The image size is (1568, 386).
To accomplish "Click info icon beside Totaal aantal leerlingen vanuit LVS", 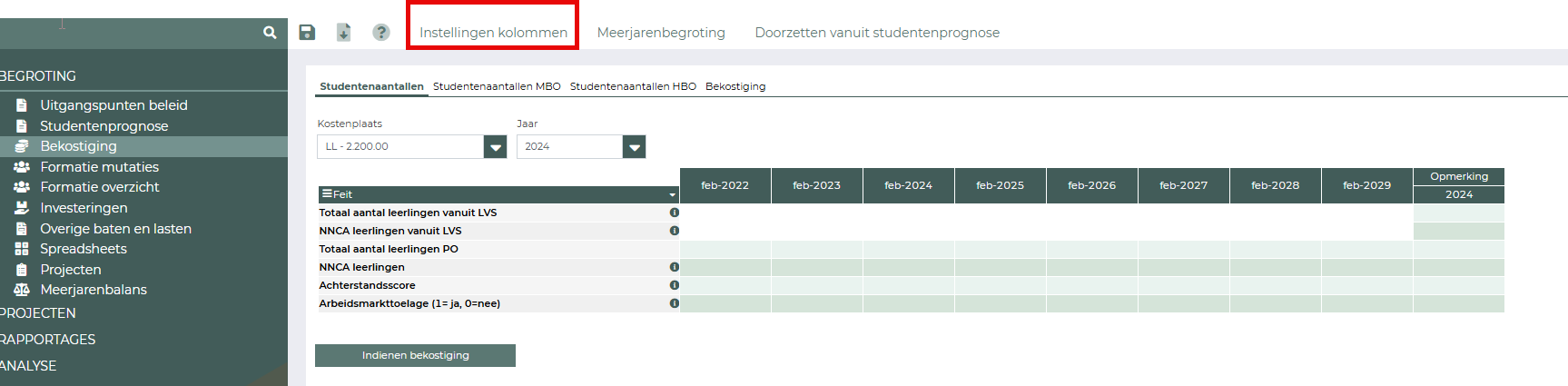I will [x=675, y=213].
